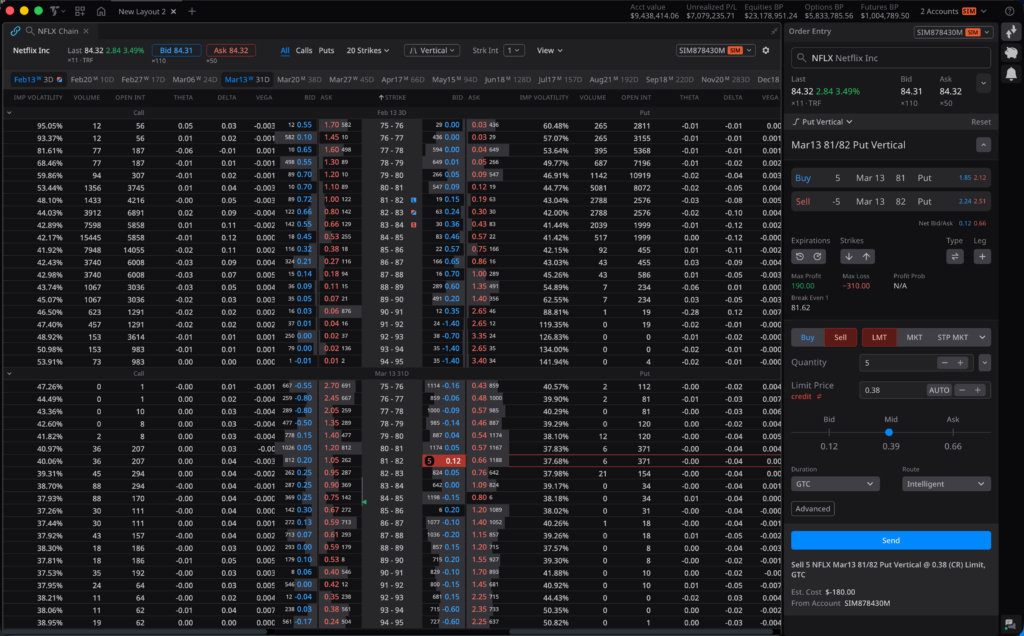The height and width of the screenshot is (636, 1024).
Task: Click the swap Type icon under Order Entry
Action: point(955,256)
